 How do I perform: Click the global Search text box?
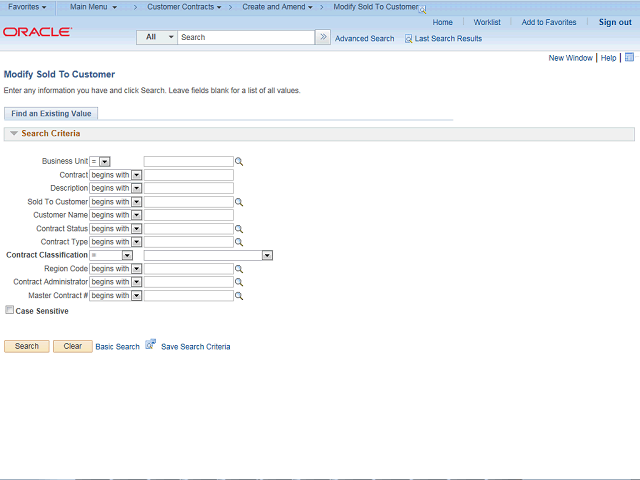246,37
